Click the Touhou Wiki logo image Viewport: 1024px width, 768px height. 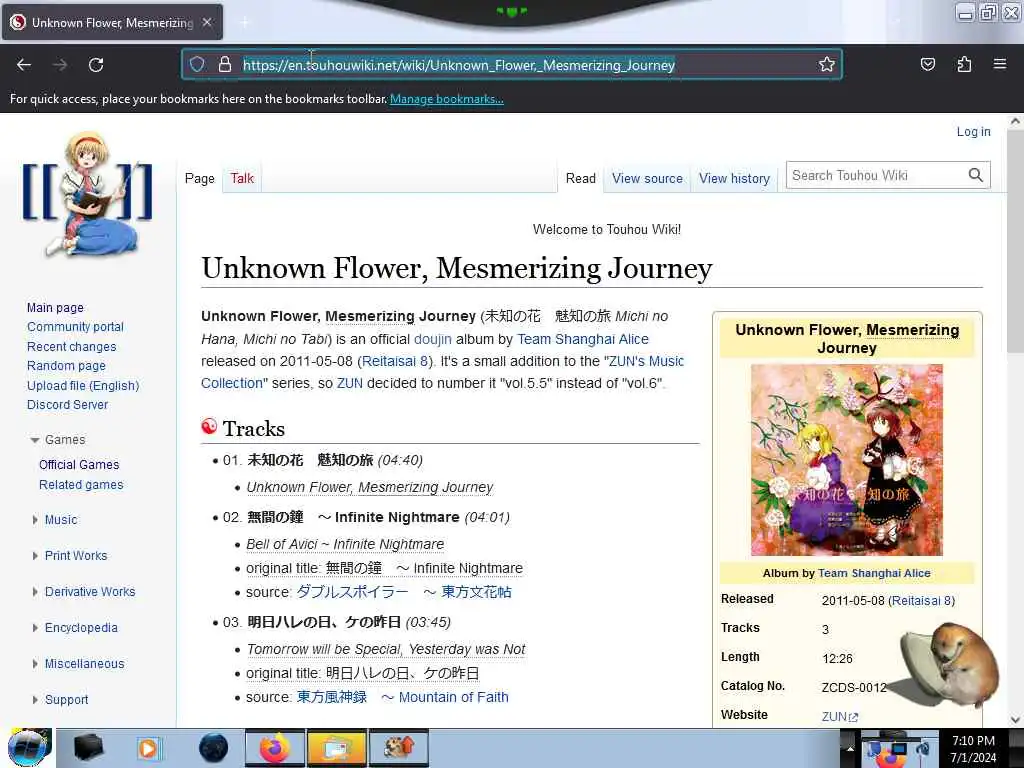(x=88, y=194)
